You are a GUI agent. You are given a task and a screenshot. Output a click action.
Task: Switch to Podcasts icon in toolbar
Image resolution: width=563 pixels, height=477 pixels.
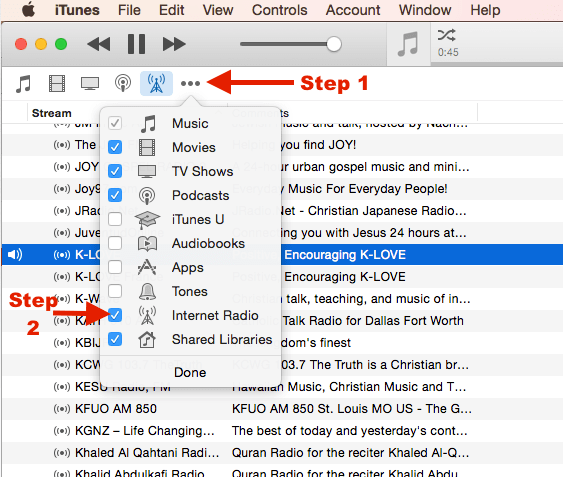123,83
